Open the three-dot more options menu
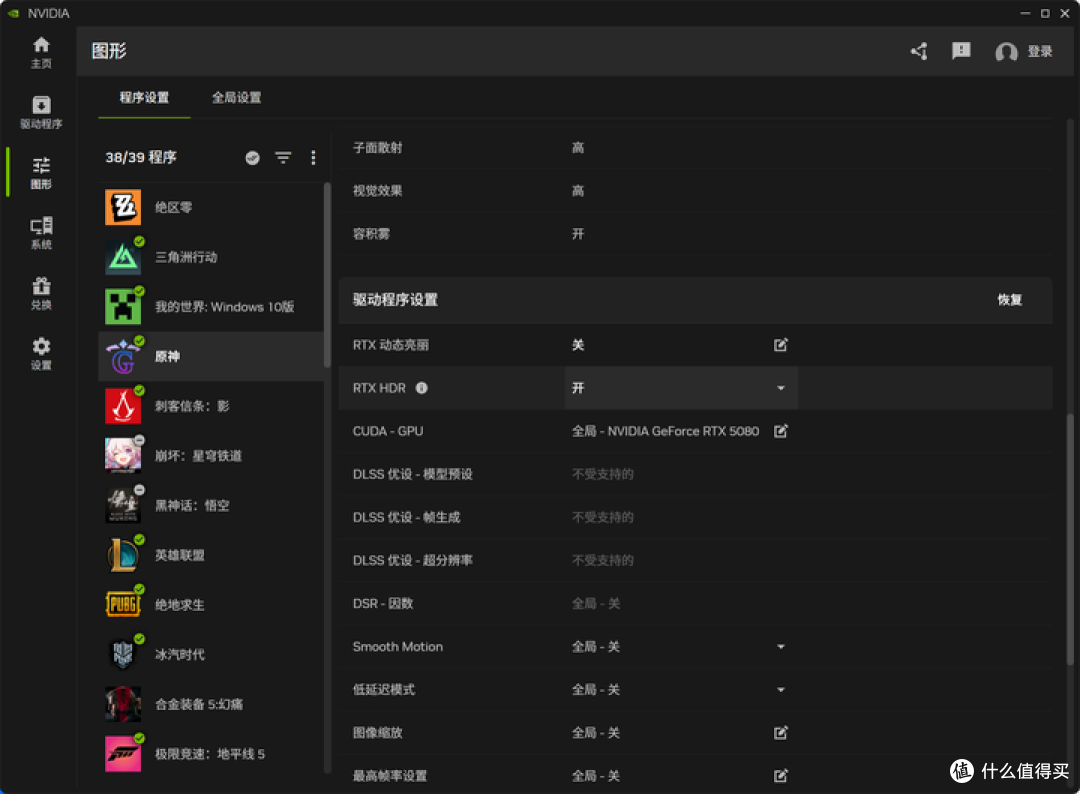The width and height of the screenshot is (1080, 794). pyautogui.click(x=313, y=158)
